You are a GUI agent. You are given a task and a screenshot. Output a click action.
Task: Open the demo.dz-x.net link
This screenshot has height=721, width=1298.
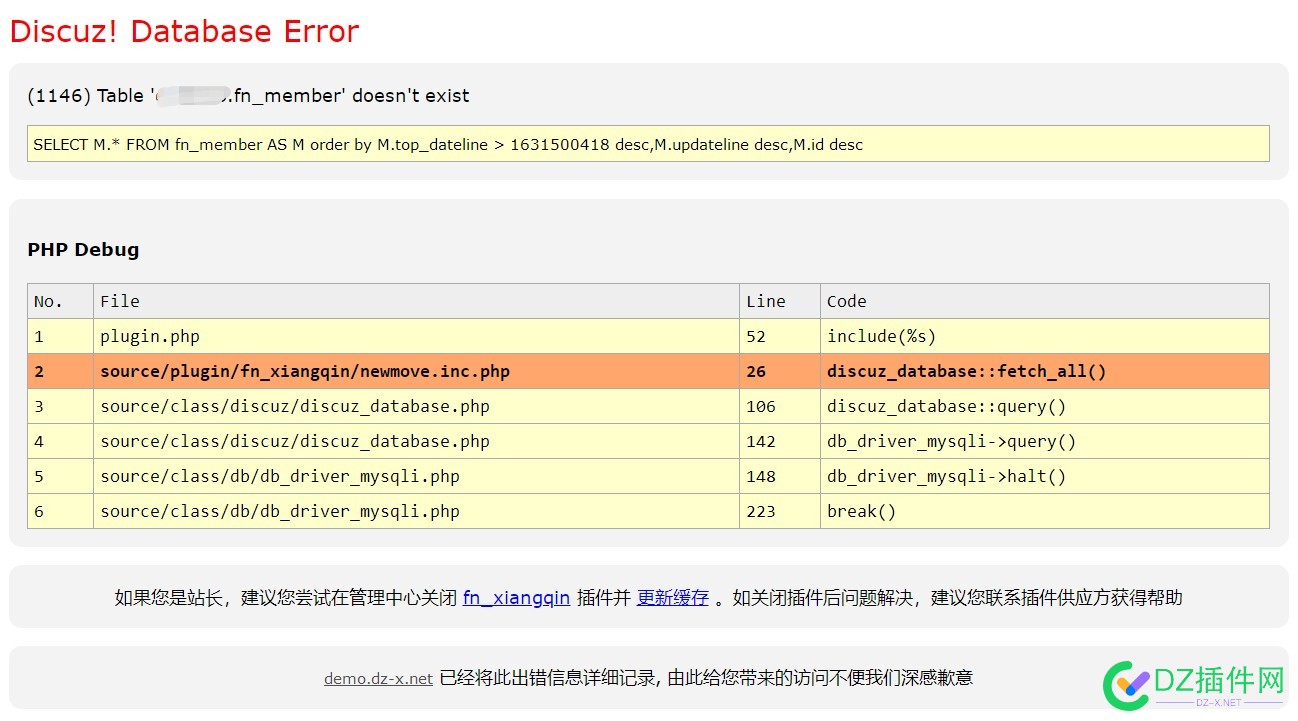click(x=378, y=678)
